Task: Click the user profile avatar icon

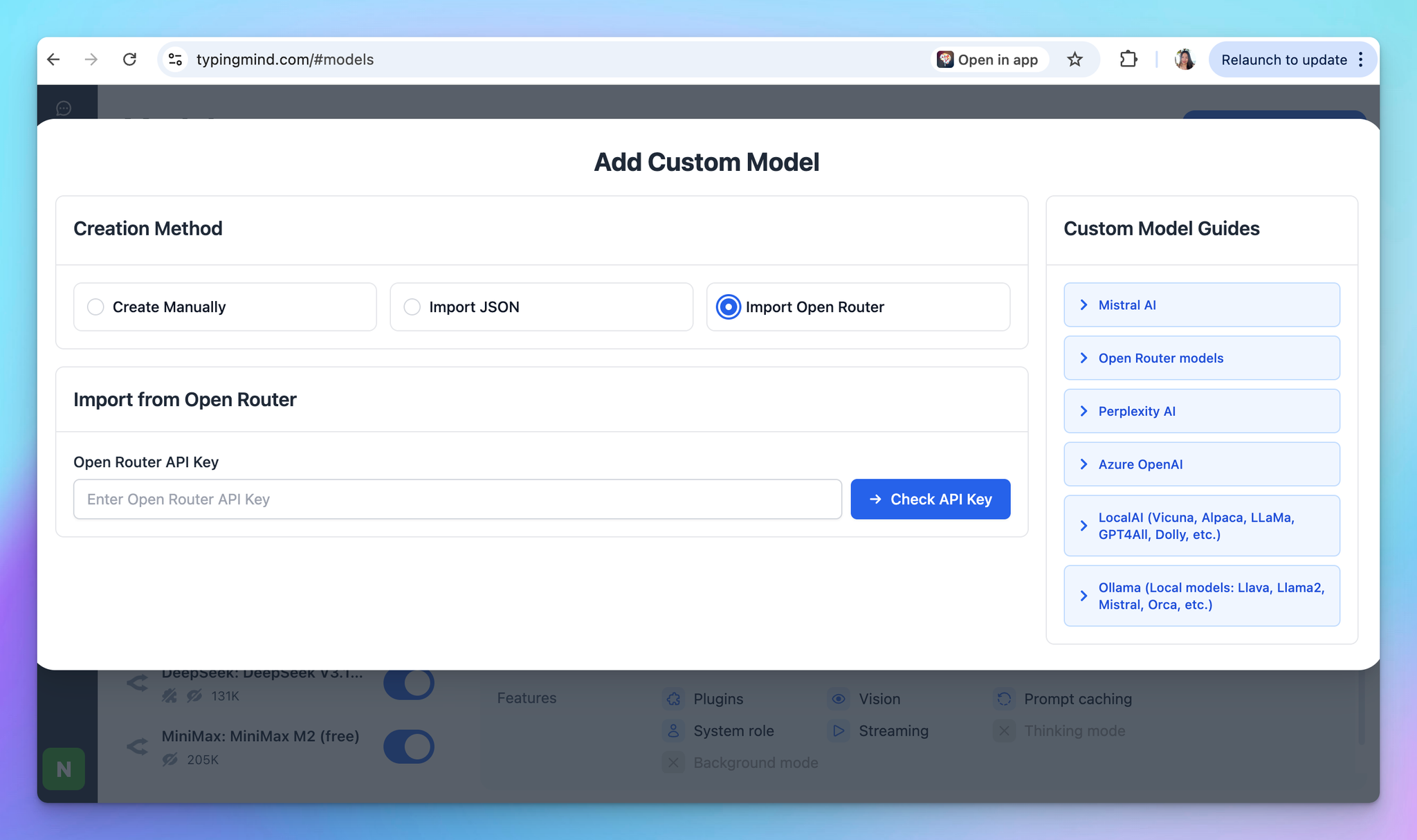Action: tap(1185, 60)
